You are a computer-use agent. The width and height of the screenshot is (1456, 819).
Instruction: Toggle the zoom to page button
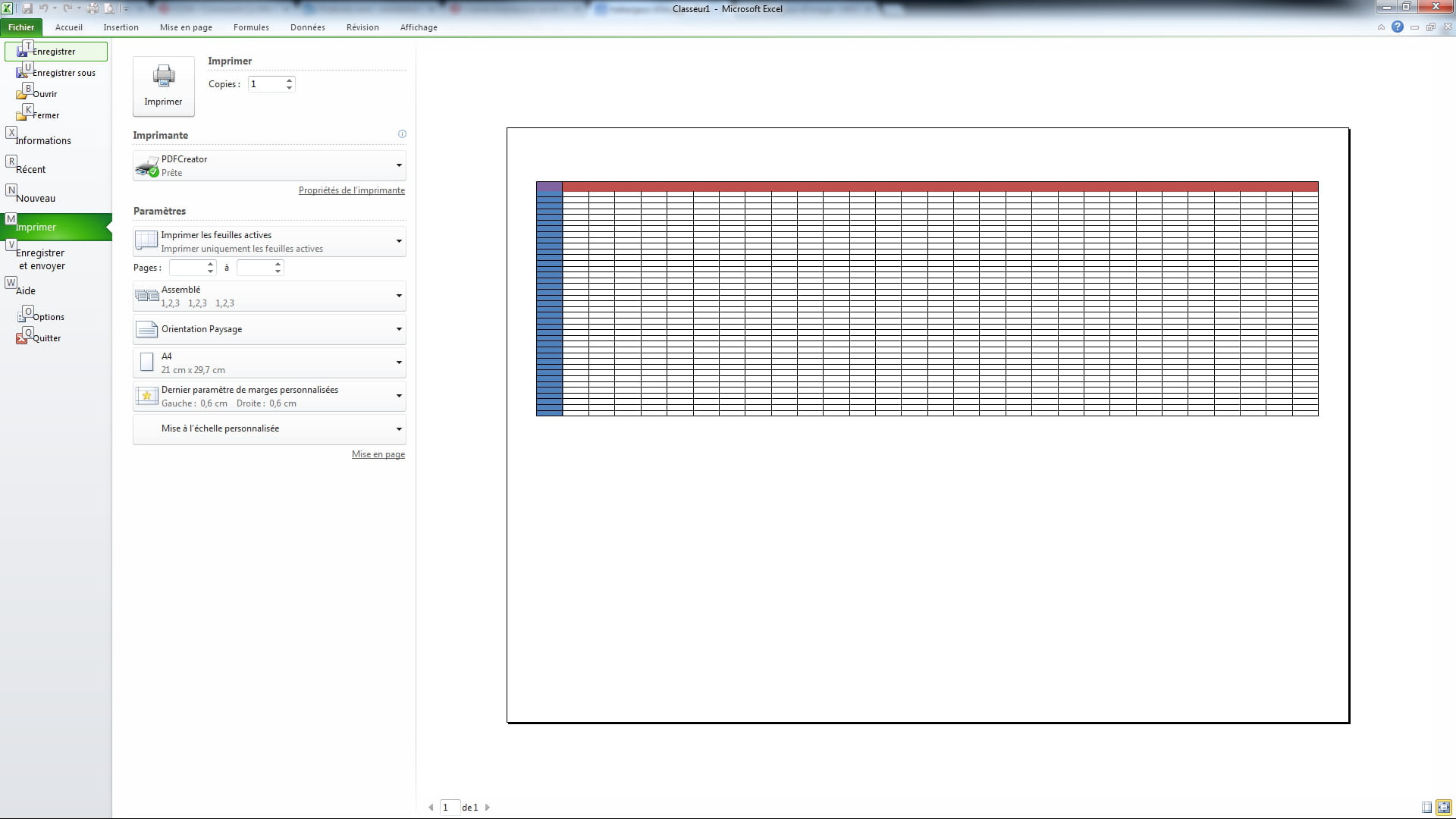pos(1443,808)
